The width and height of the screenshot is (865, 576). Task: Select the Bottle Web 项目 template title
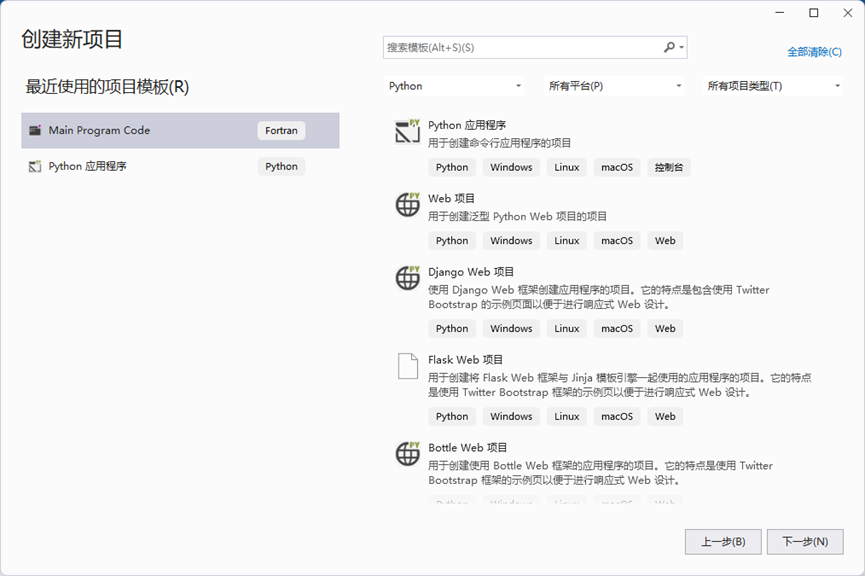pos(467,447)
